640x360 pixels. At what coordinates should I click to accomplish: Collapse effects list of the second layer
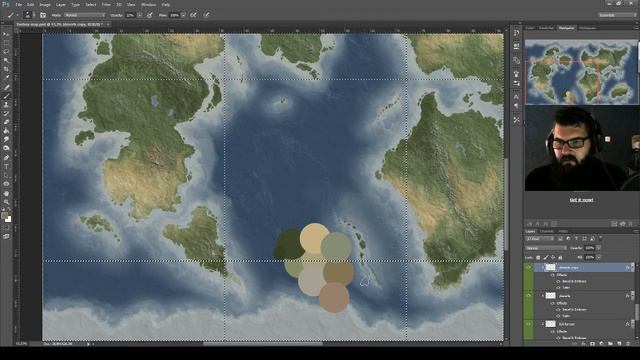[632, 296]
